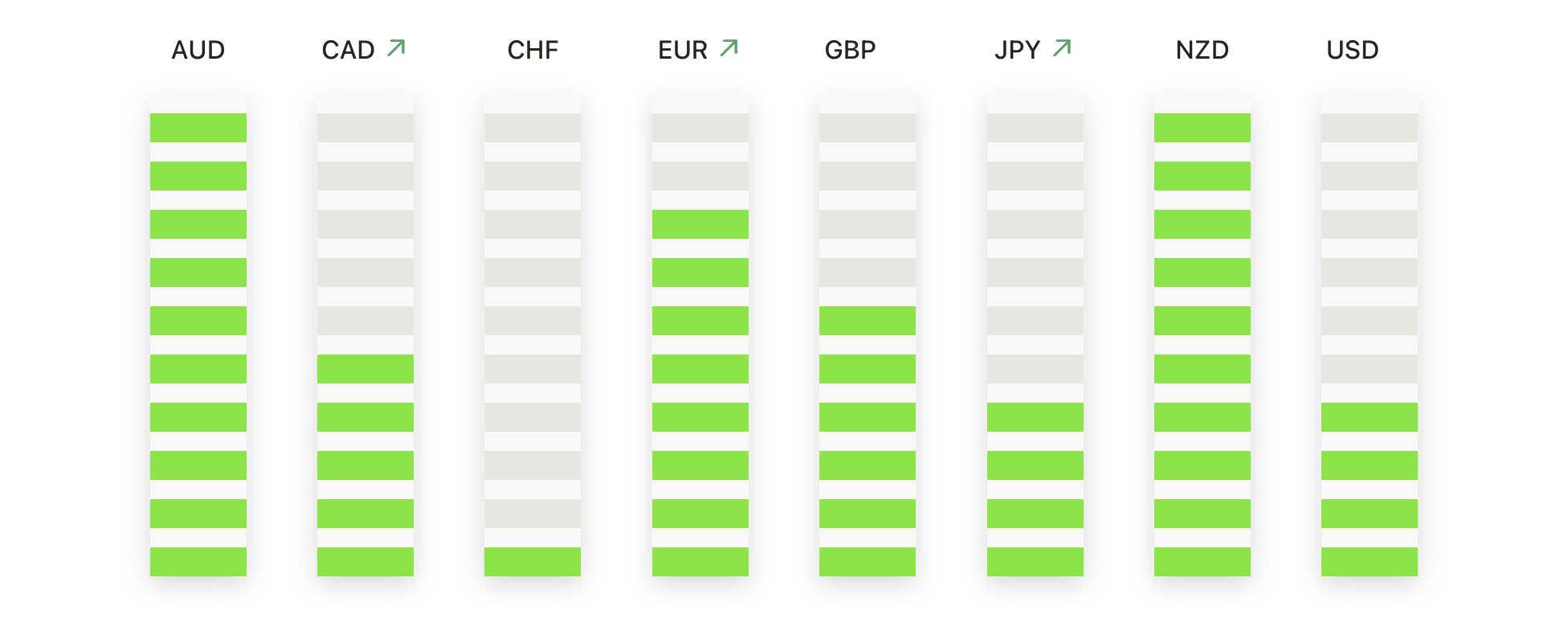1568x627 pixels.
Task: Click the highest green bar in GBP meter
Action: pyautogui.click(x=868, y=321)
